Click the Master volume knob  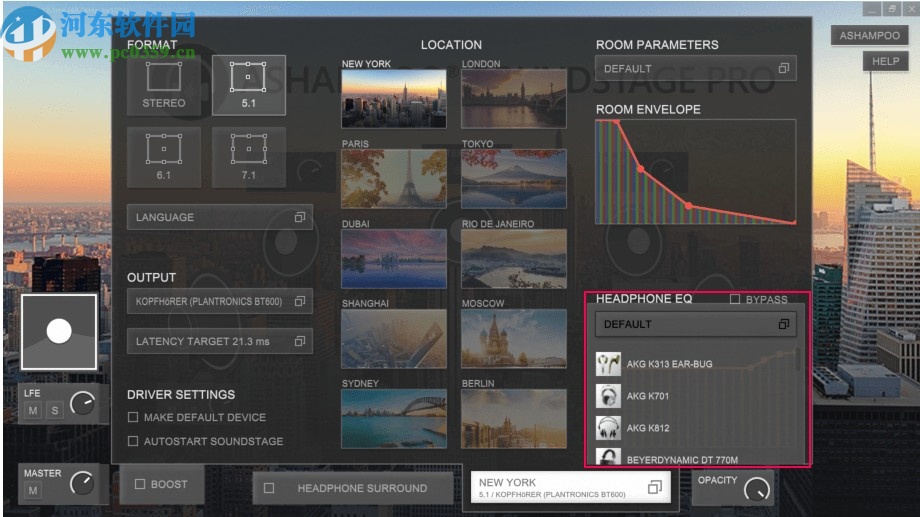pyautogui.click(x=82, y=484)
